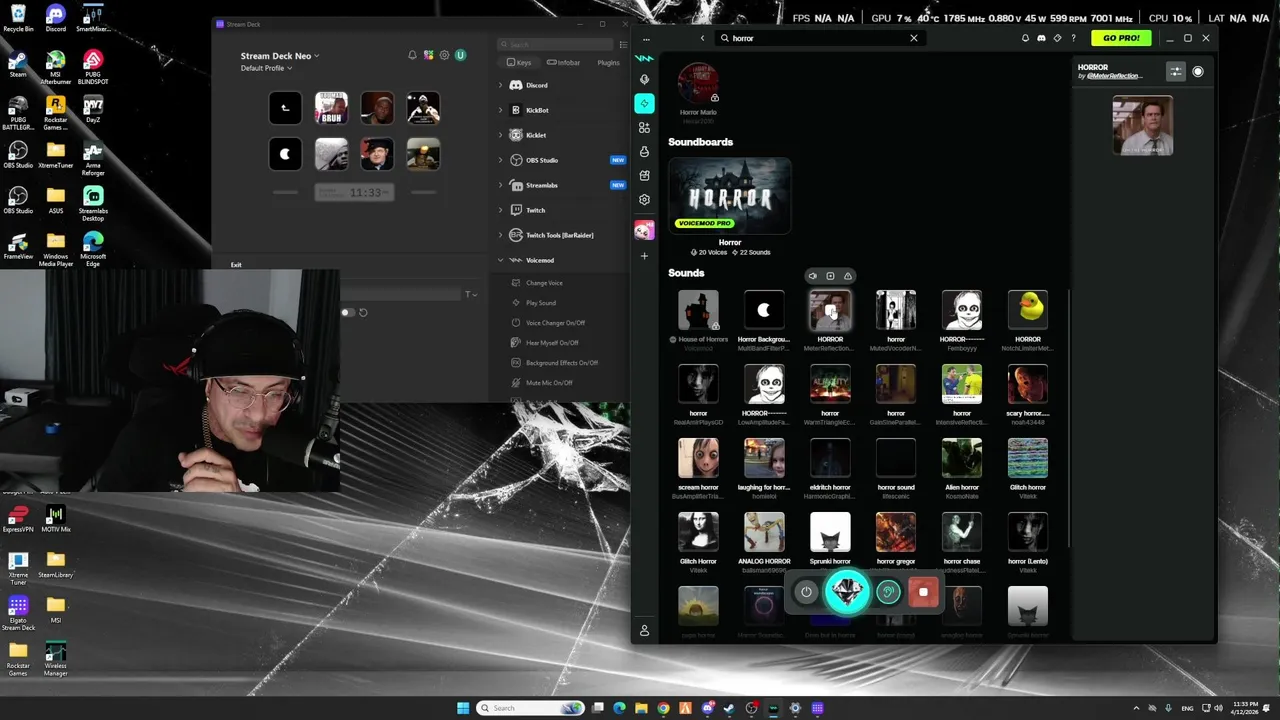Open the Voicemod three-dot menu
Viewport: 1280px width, 720px height.
(646, 38)
